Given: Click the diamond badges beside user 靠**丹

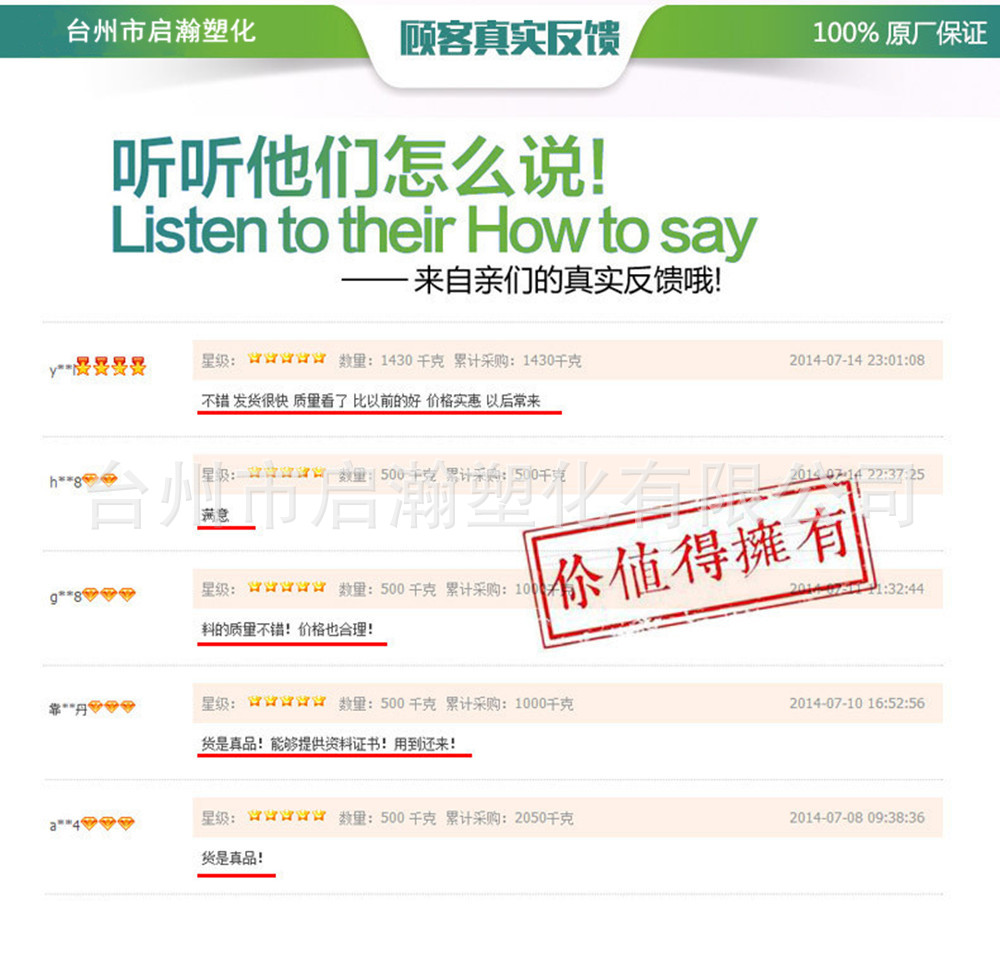Looking at the screenshot, I should point(112,707).
